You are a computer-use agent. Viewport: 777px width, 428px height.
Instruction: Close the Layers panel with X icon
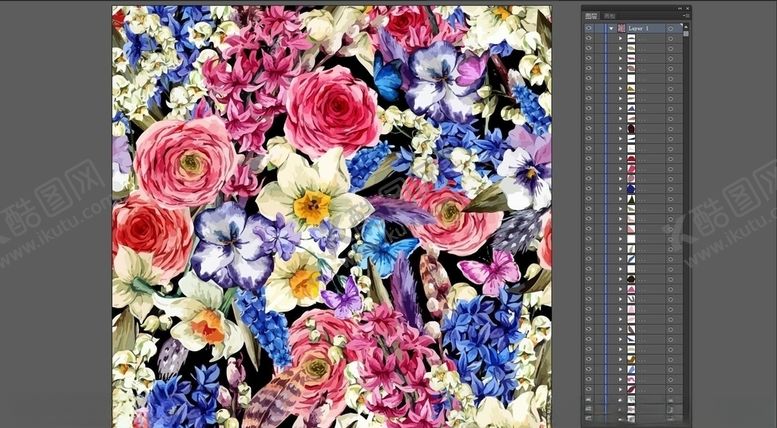686,7
